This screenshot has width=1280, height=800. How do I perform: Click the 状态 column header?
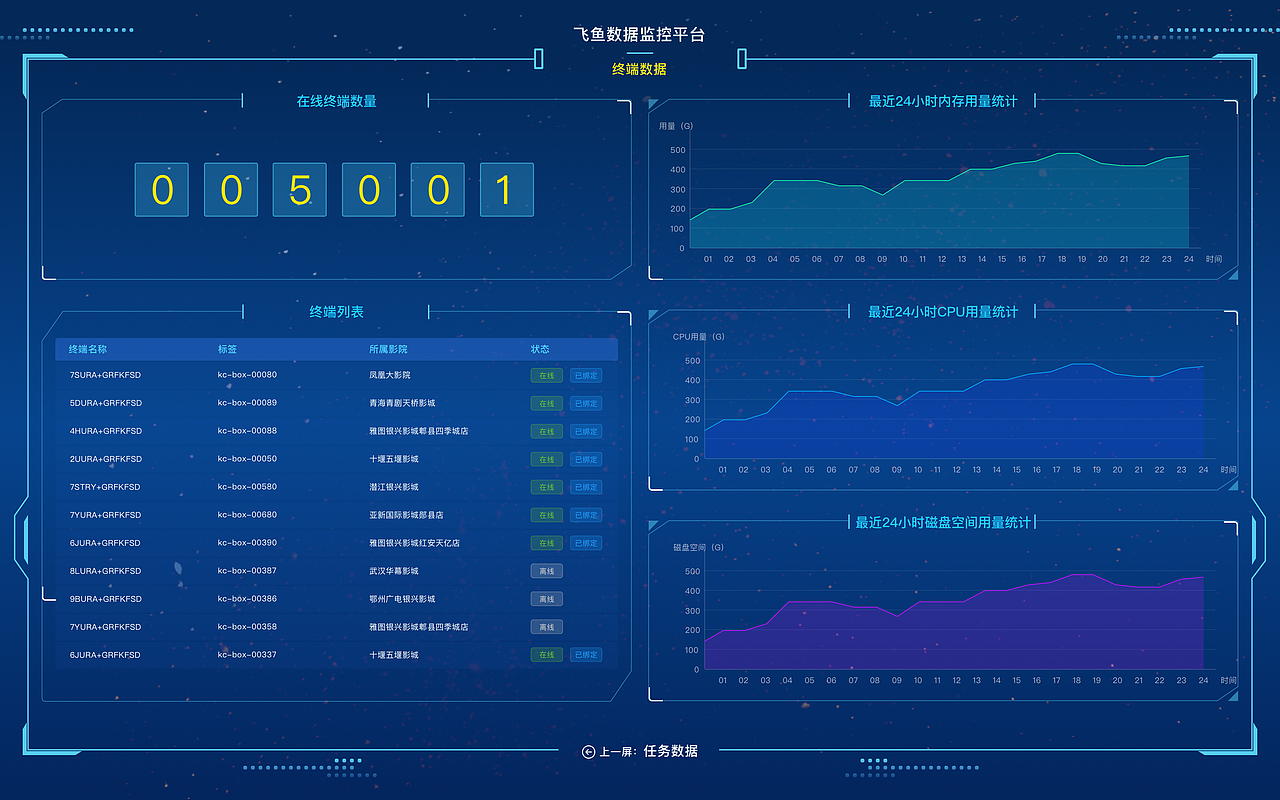click(x=540, y=349)
